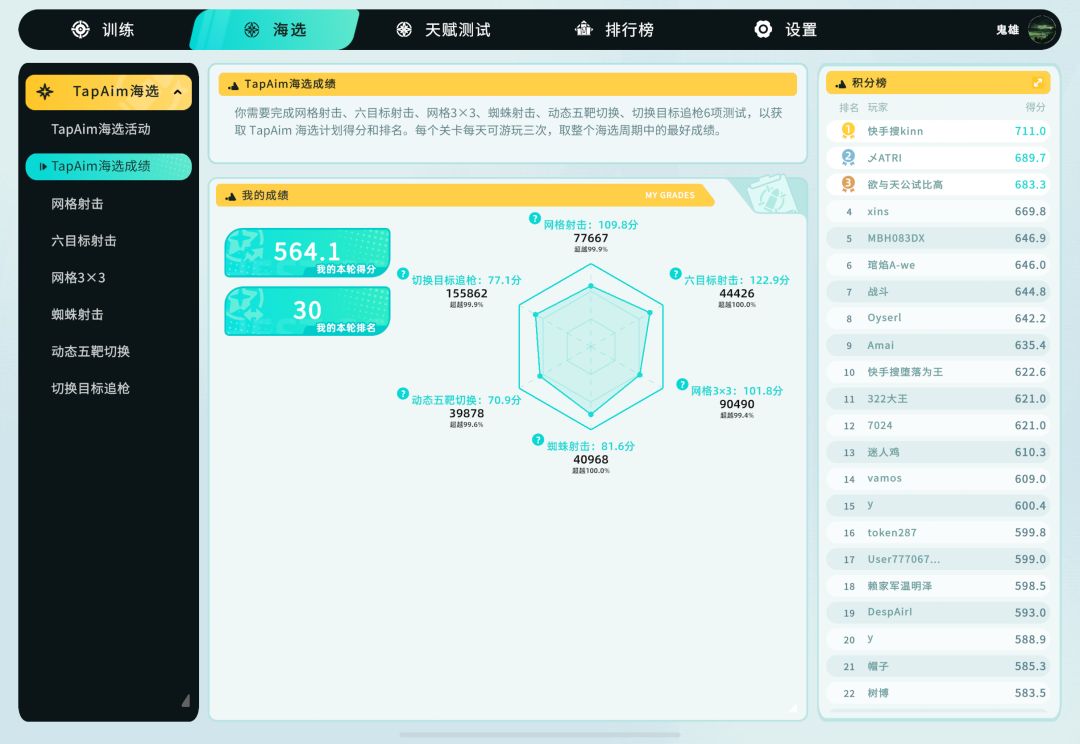
Task: Switch to the 天赋测试 tab
Action: 443,30
